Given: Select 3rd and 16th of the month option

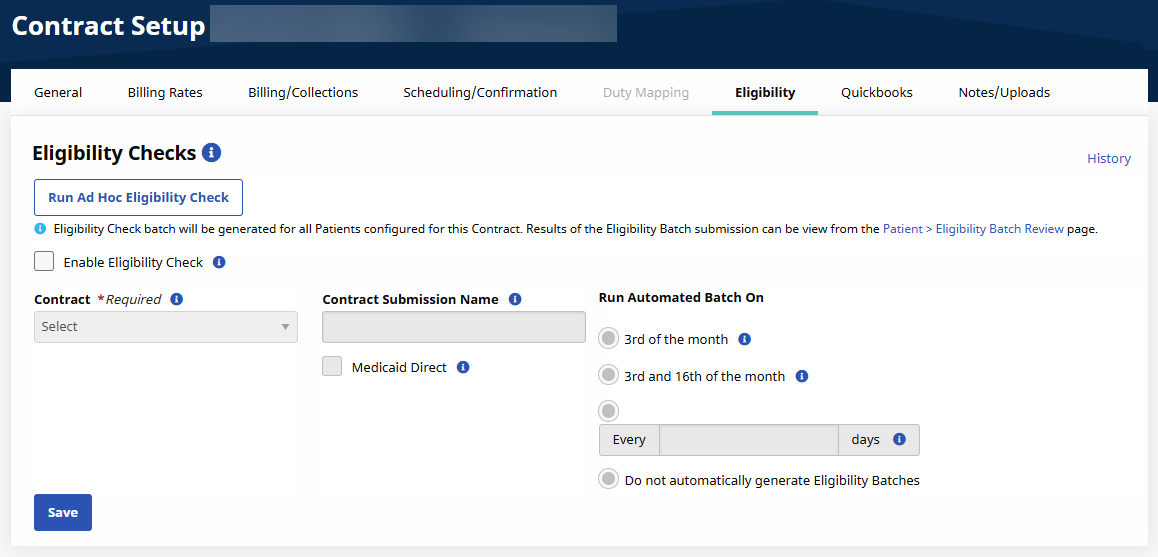Looking at the screenshot, I should click(608, 376).
